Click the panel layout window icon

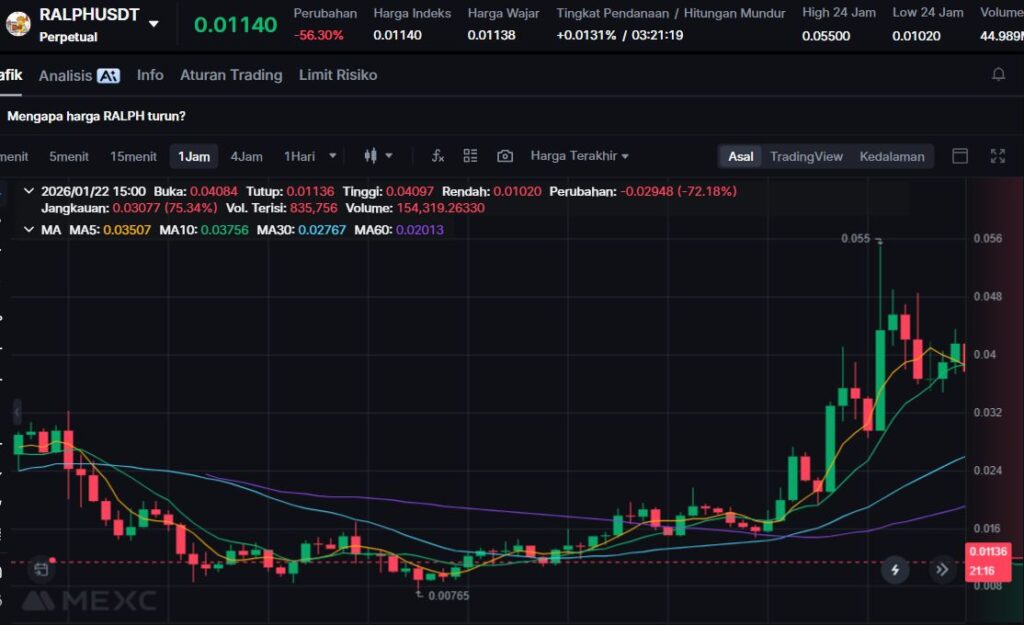click(x=960, y=156)
